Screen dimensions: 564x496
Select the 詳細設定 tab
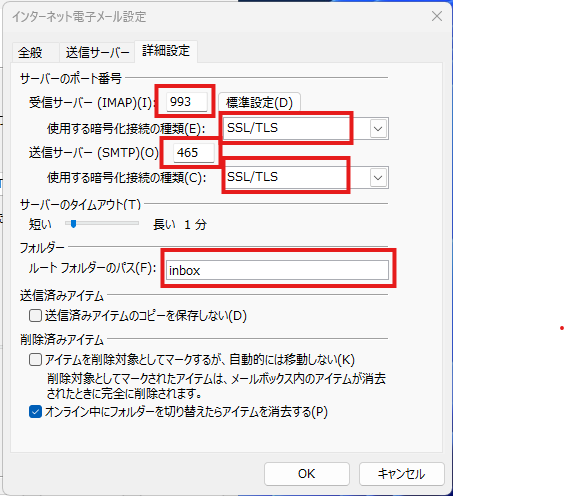coord(166,51)
